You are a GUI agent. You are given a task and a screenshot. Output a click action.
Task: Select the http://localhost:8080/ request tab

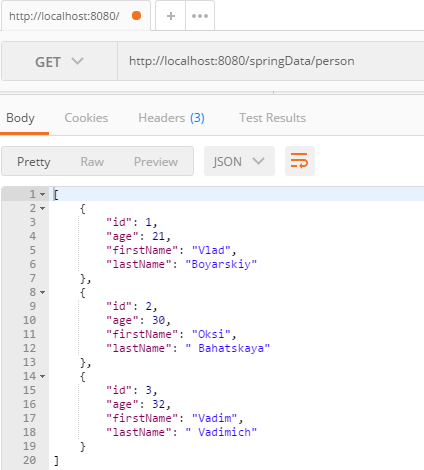64,16
